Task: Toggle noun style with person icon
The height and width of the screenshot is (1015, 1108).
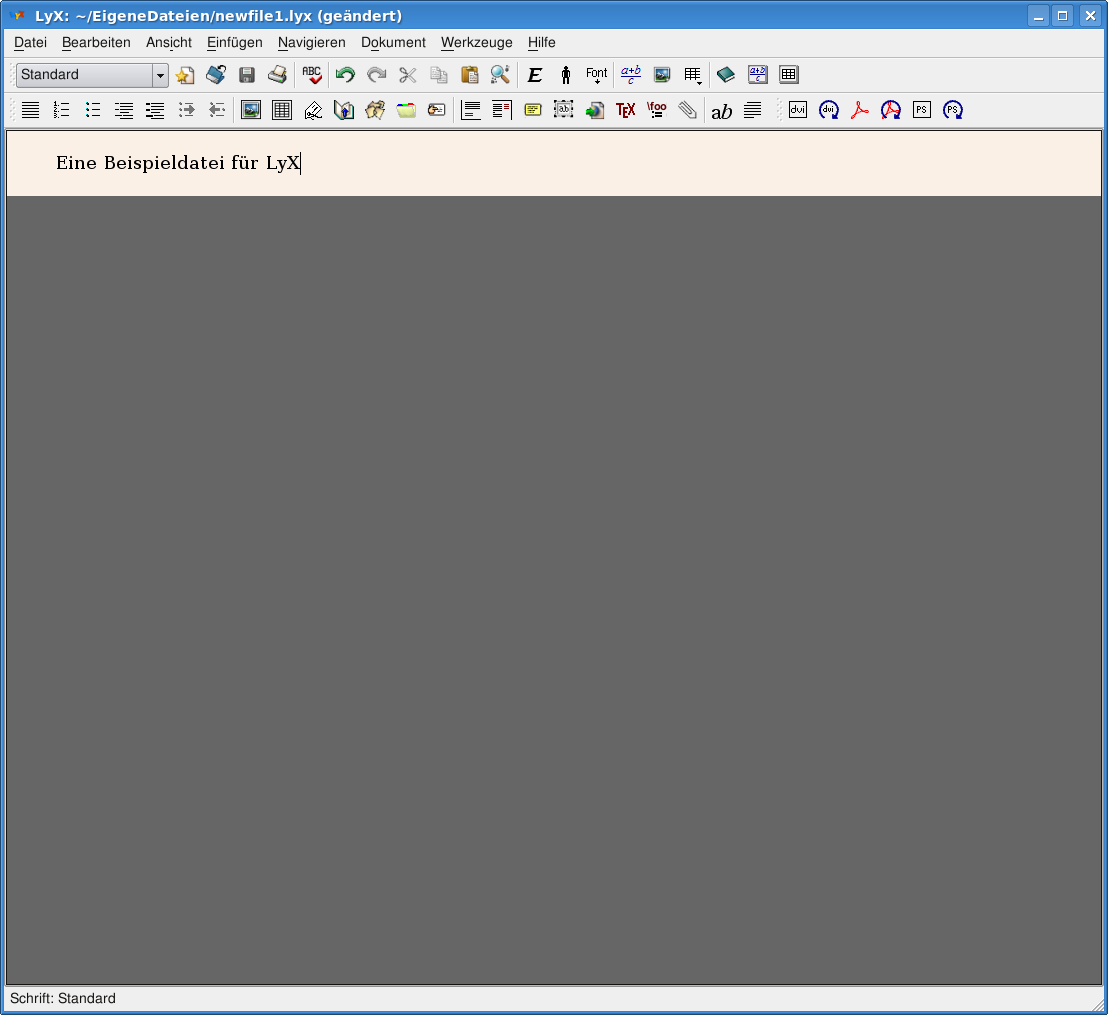Action: (565, 74)
